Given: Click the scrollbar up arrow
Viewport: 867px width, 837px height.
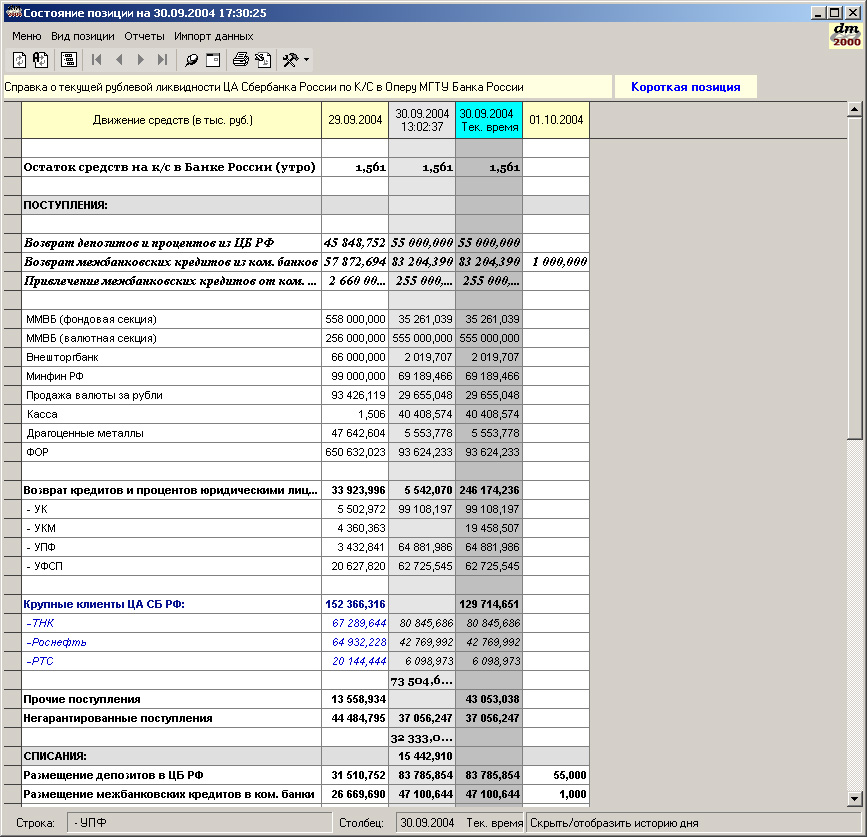Looking at the screenshot, I should point(854,109).
